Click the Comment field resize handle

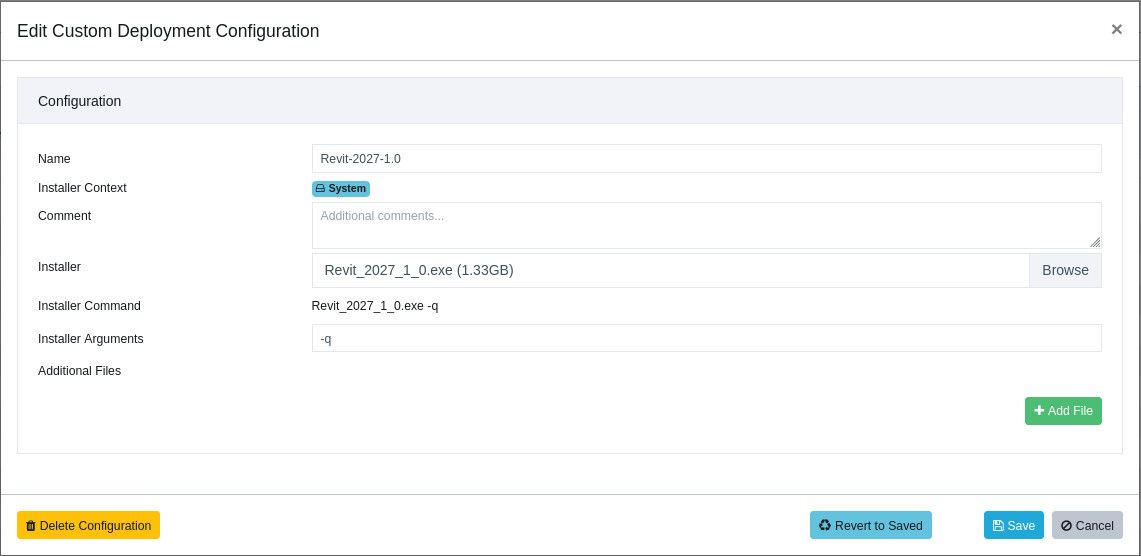[x=1095, y=242]
